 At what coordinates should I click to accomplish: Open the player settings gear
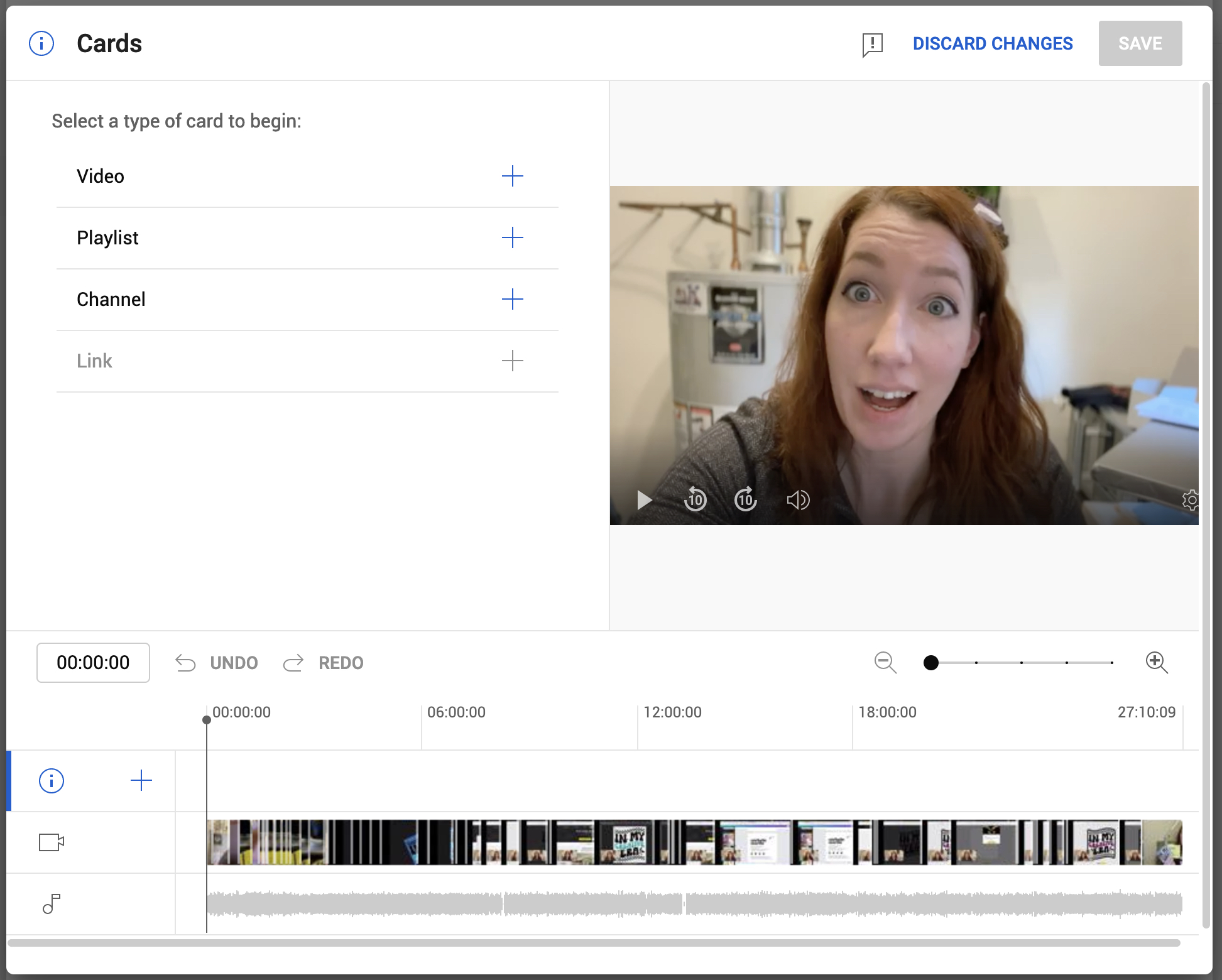1190,500
